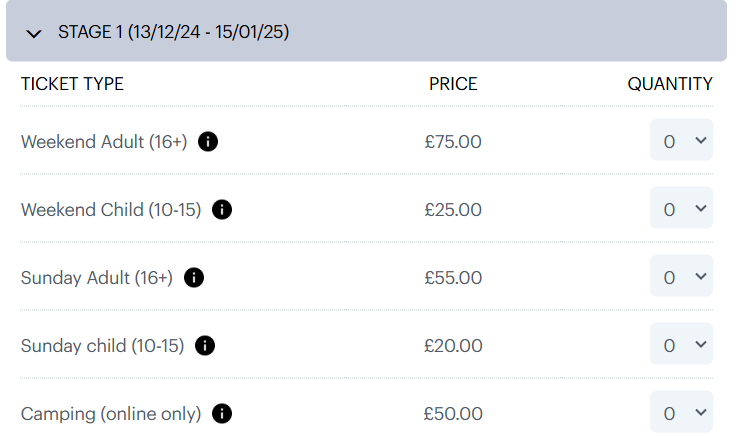Open info icon for Weekend Adult (16+)
The image size is (756, 436).
tap(208, 142)
